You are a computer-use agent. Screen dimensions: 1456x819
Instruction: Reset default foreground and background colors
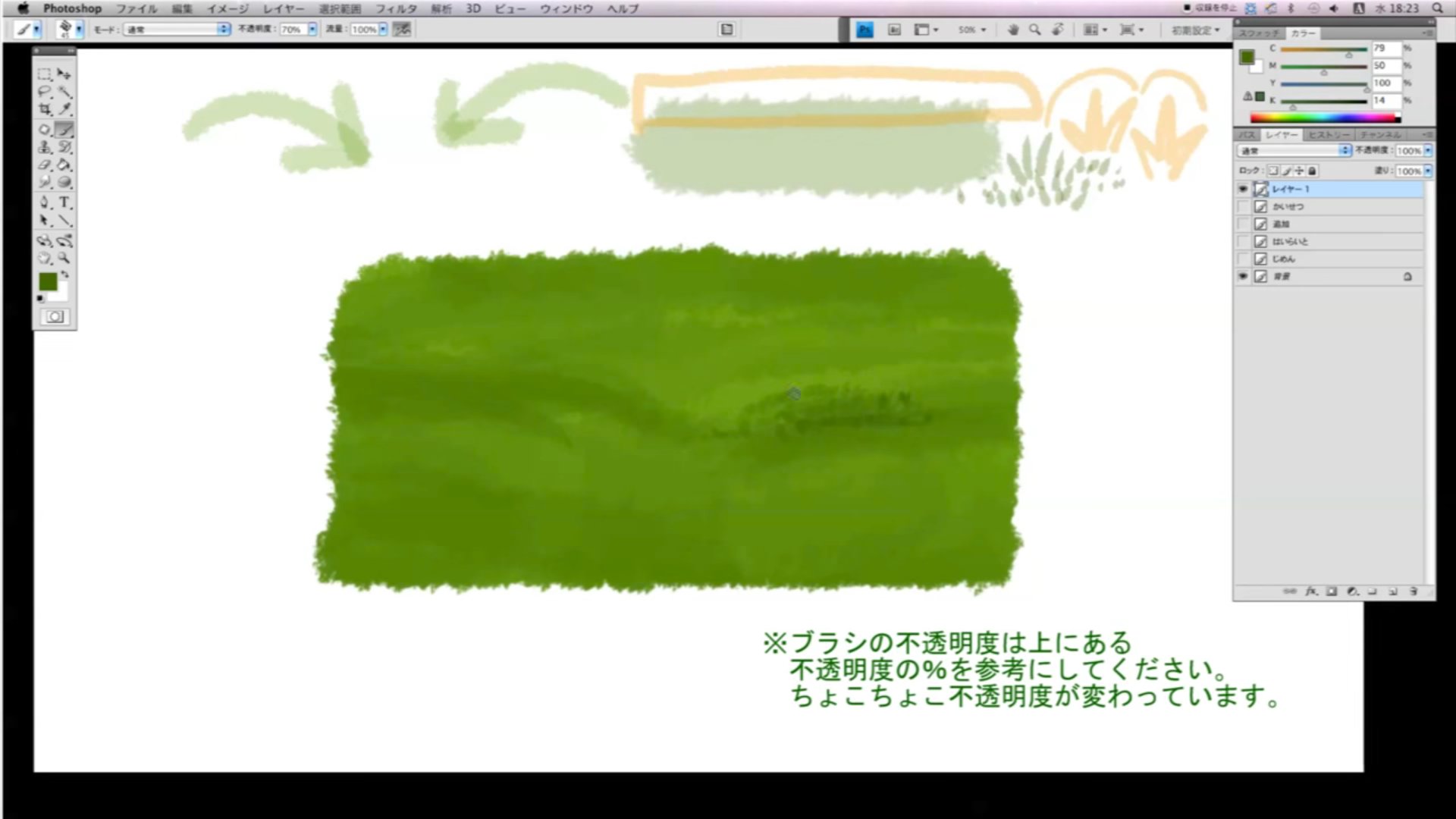(x=40, y=299)
